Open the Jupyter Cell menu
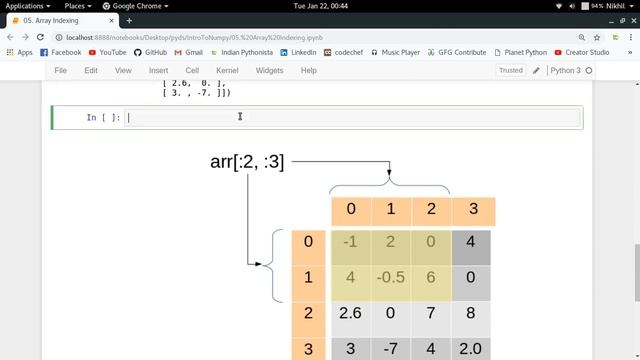Viewport: 640px width, 360px height. tap(192, 70)
